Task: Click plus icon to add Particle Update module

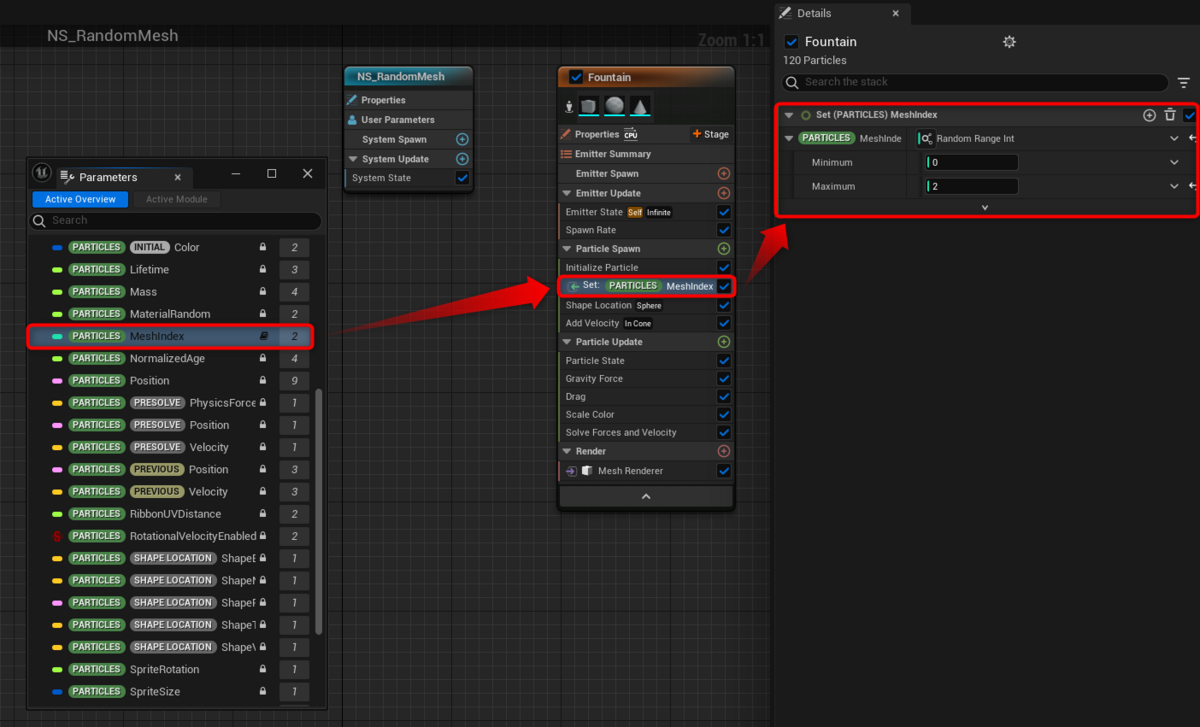Action: (725, 341)
